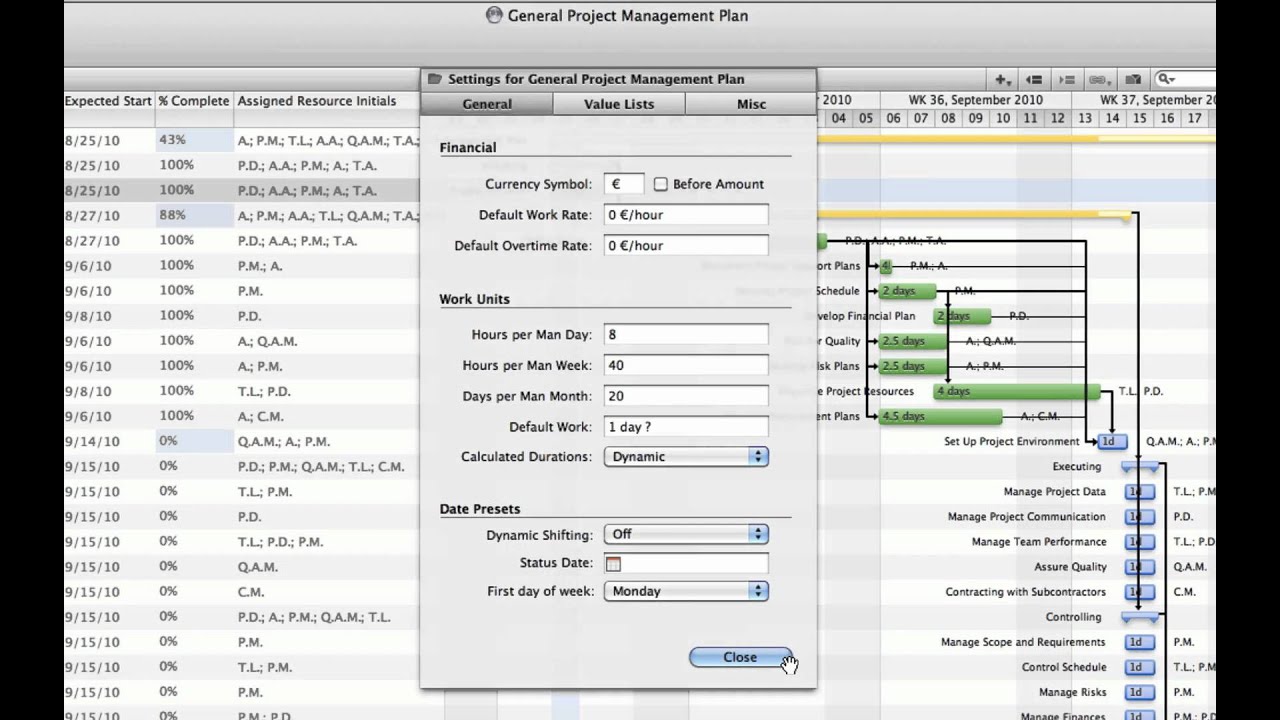This screenshot has height=720, width=1280.
Task: Click the document icon beside the window title
Action: (x=494, y=15)
